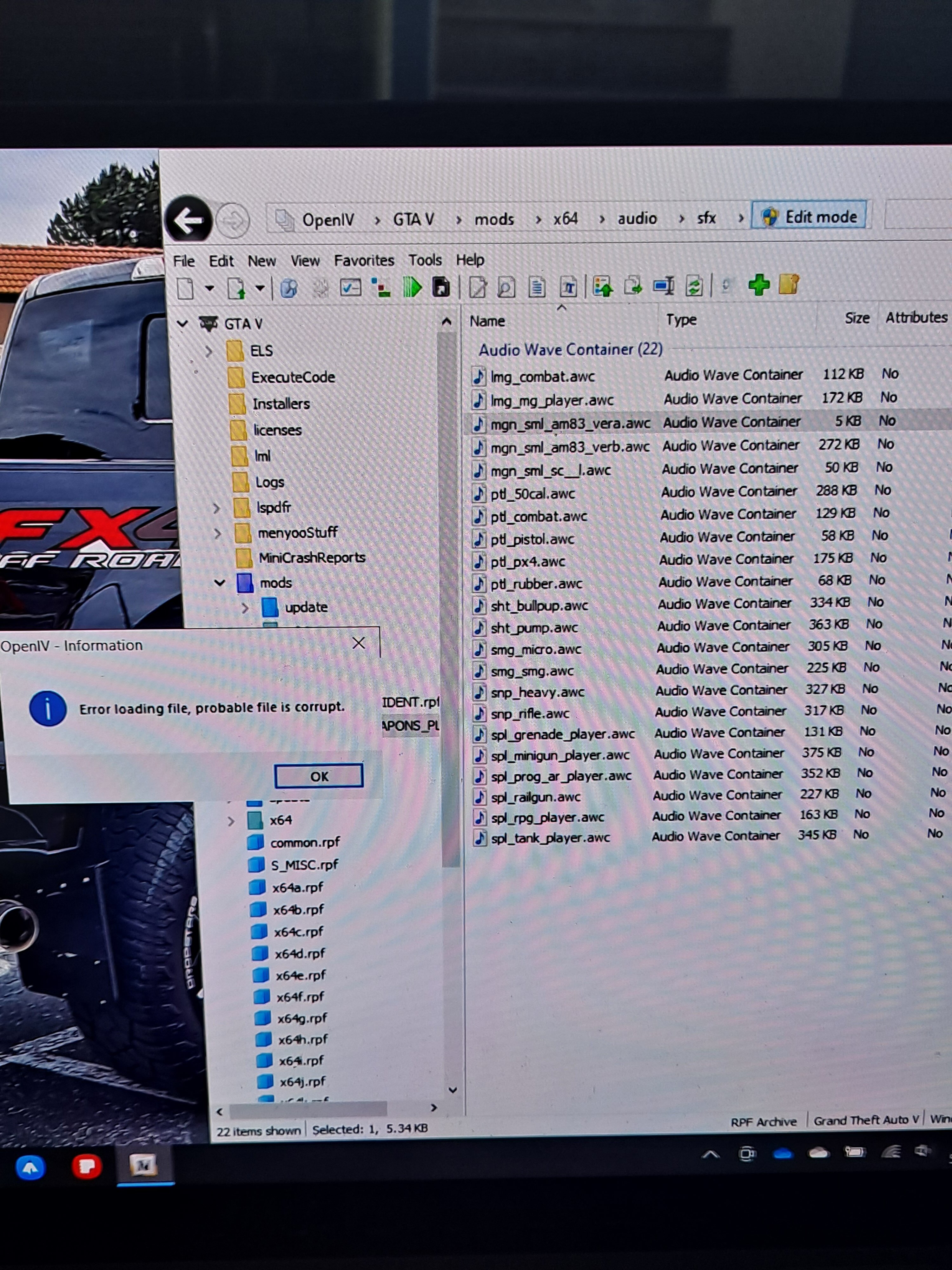This screenshot has width=952, height=1270.
Task: Click the yellow new folder toolbar icon
Action: pos(789,284)
